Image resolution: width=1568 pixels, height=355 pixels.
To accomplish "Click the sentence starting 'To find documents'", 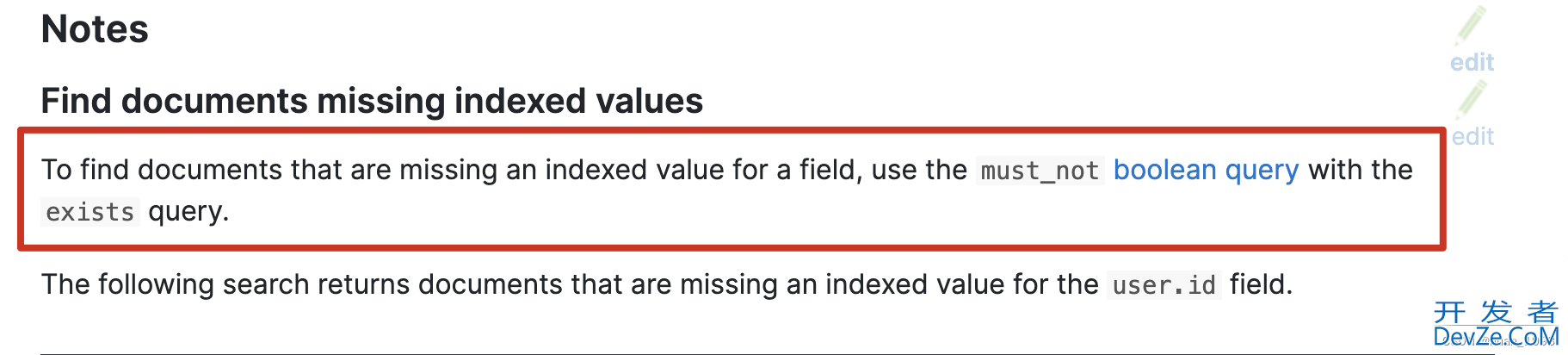I will 727,190.
